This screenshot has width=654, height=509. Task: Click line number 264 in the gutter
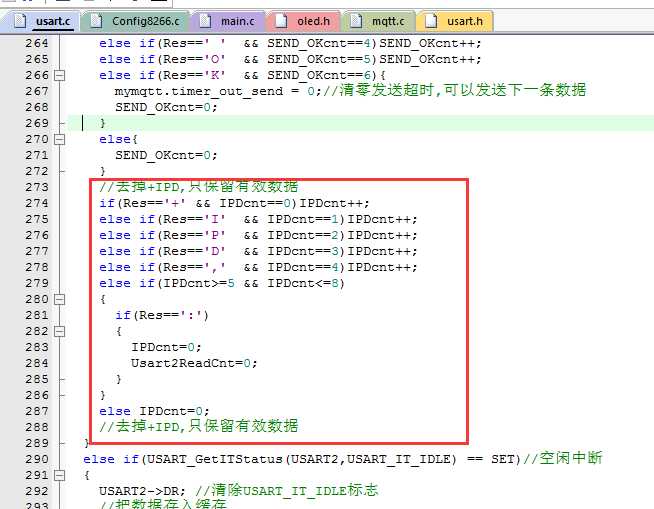[x=37, y=43]
